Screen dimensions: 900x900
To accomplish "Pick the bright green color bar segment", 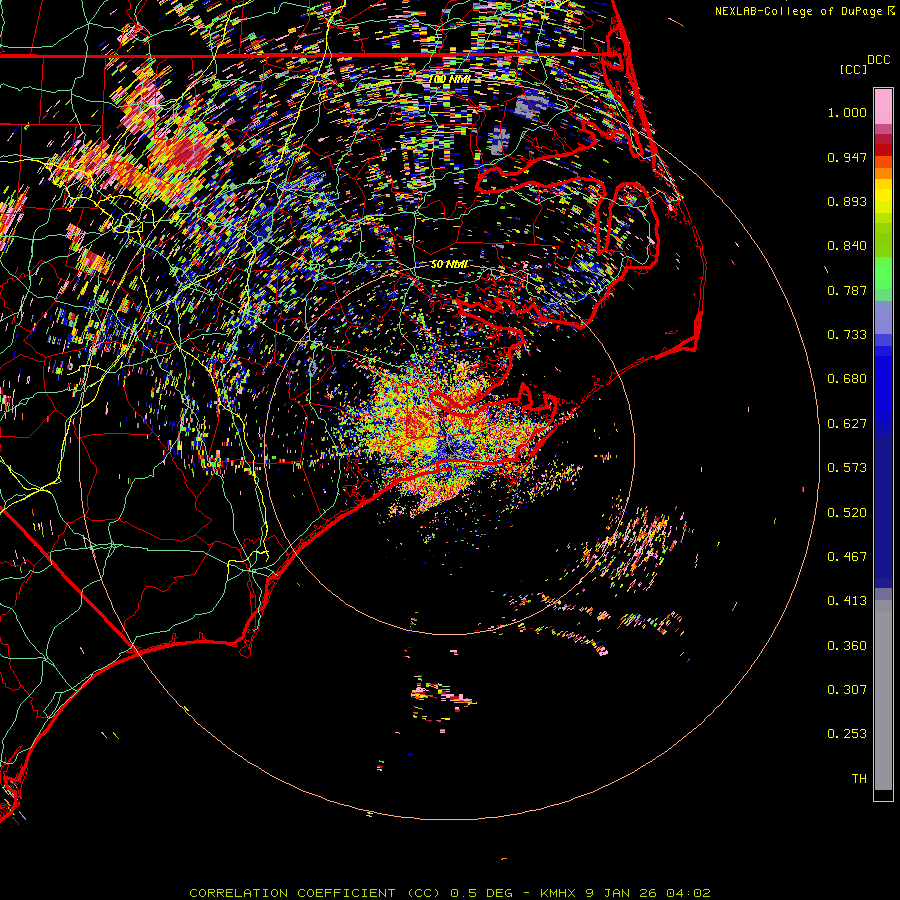I will tap(883, 273).
